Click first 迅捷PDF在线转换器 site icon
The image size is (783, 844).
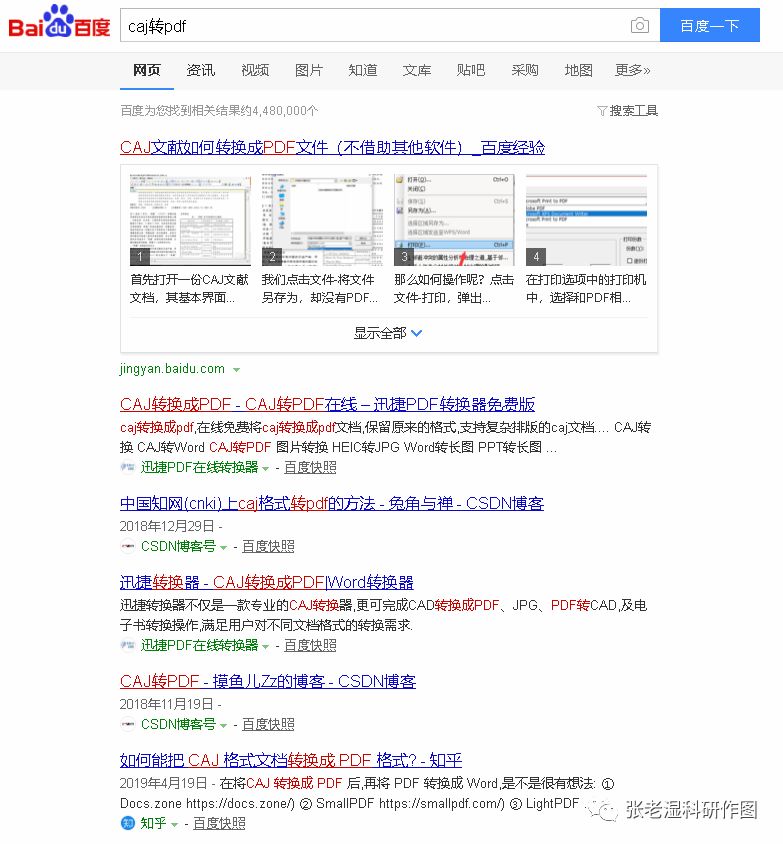tap(128, 467)
